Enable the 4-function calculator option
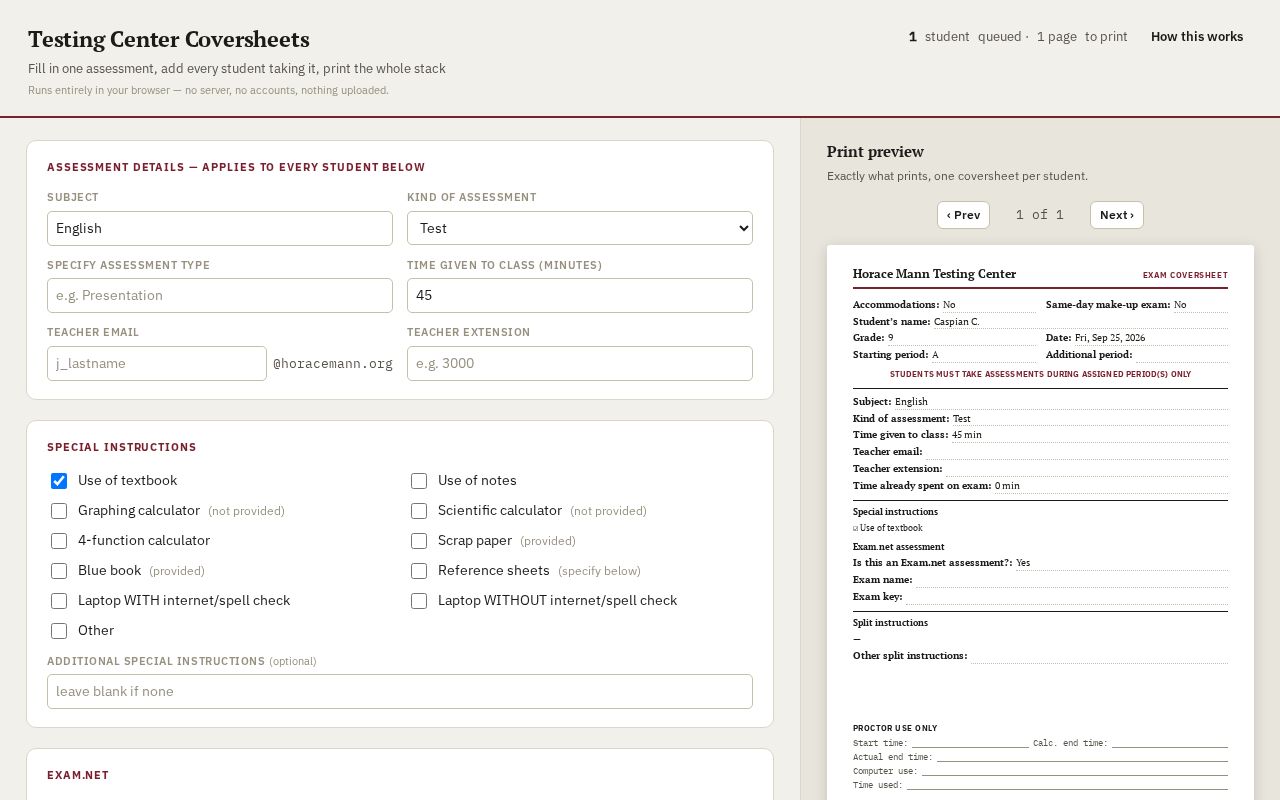 point(59,541)
